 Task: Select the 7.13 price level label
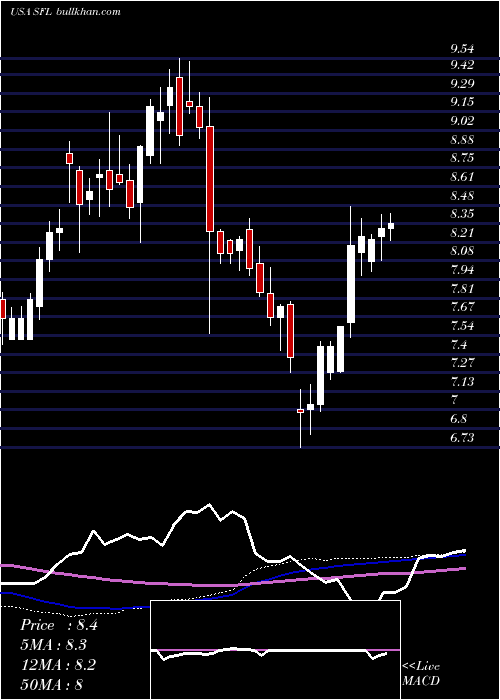[x=462, y=381]
